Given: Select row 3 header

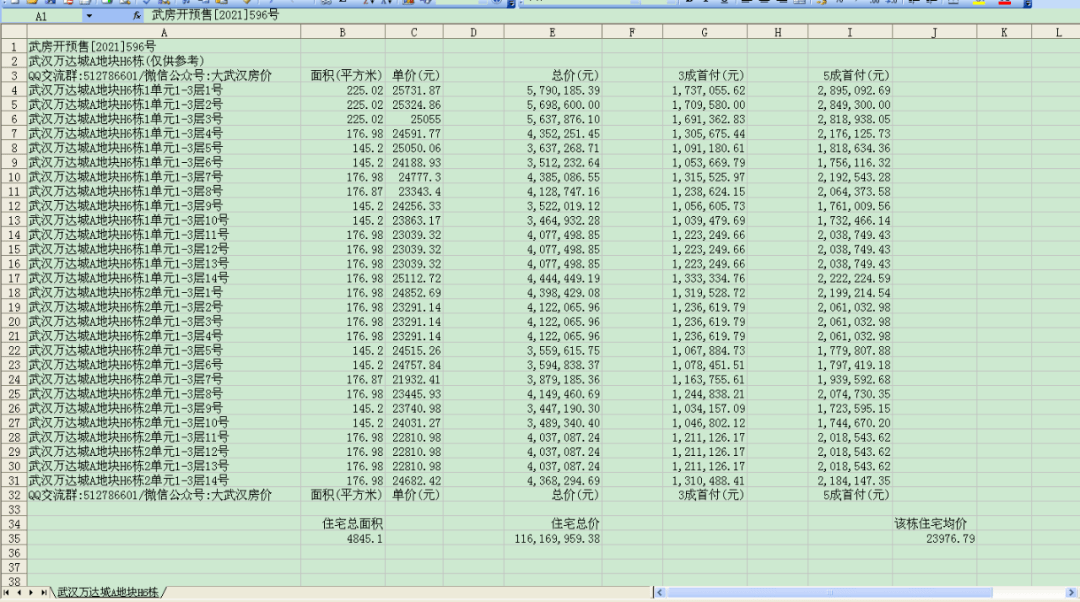Looking at the screenshot, I should click(x=14, y=75).
